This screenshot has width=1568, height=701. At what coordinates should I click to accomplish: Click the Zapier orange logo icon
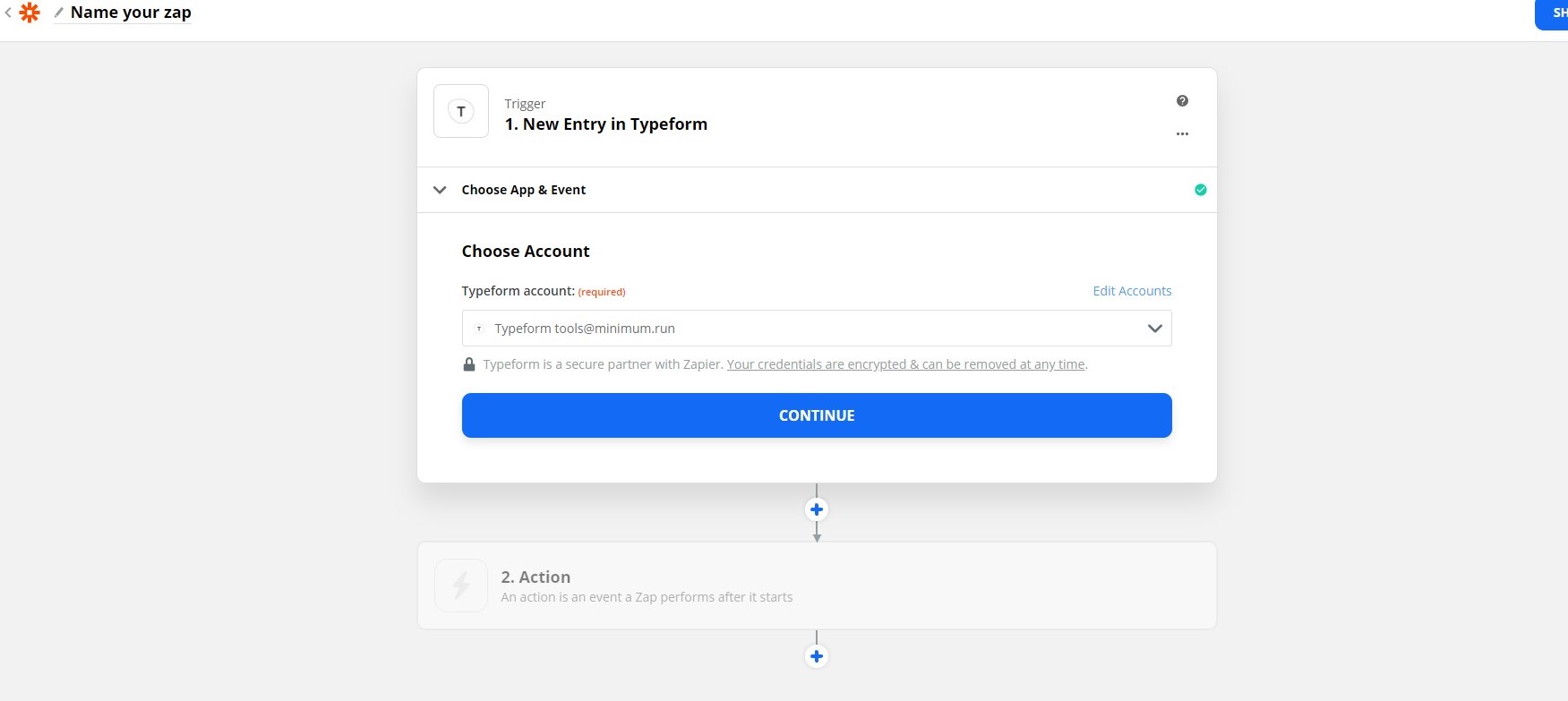(30, 13)
